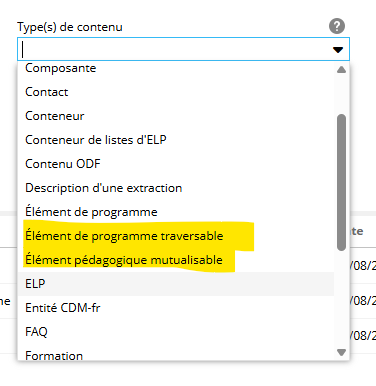
Task: Click the list scroll down arrow
Action: tap(341, 352)
